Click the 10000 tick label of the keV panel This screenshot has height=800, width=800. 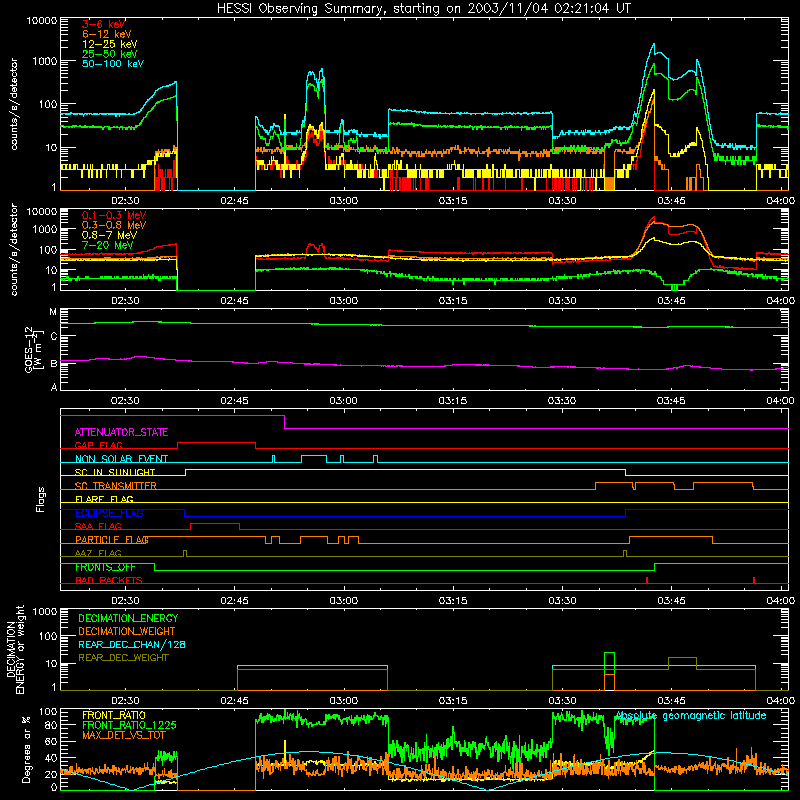[x=42, y=21]
